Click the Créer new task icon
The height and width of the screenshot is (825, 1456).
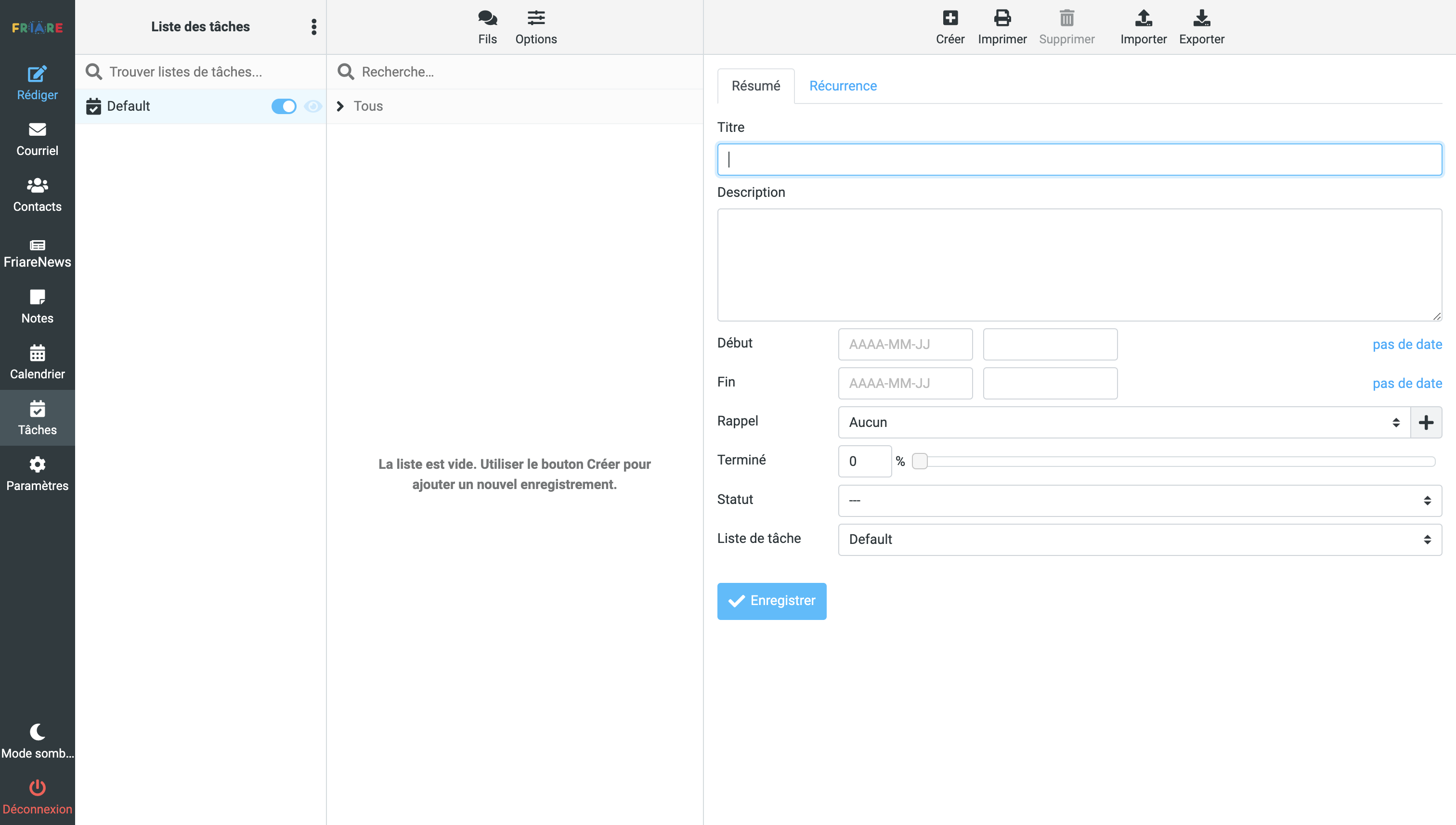950,19
